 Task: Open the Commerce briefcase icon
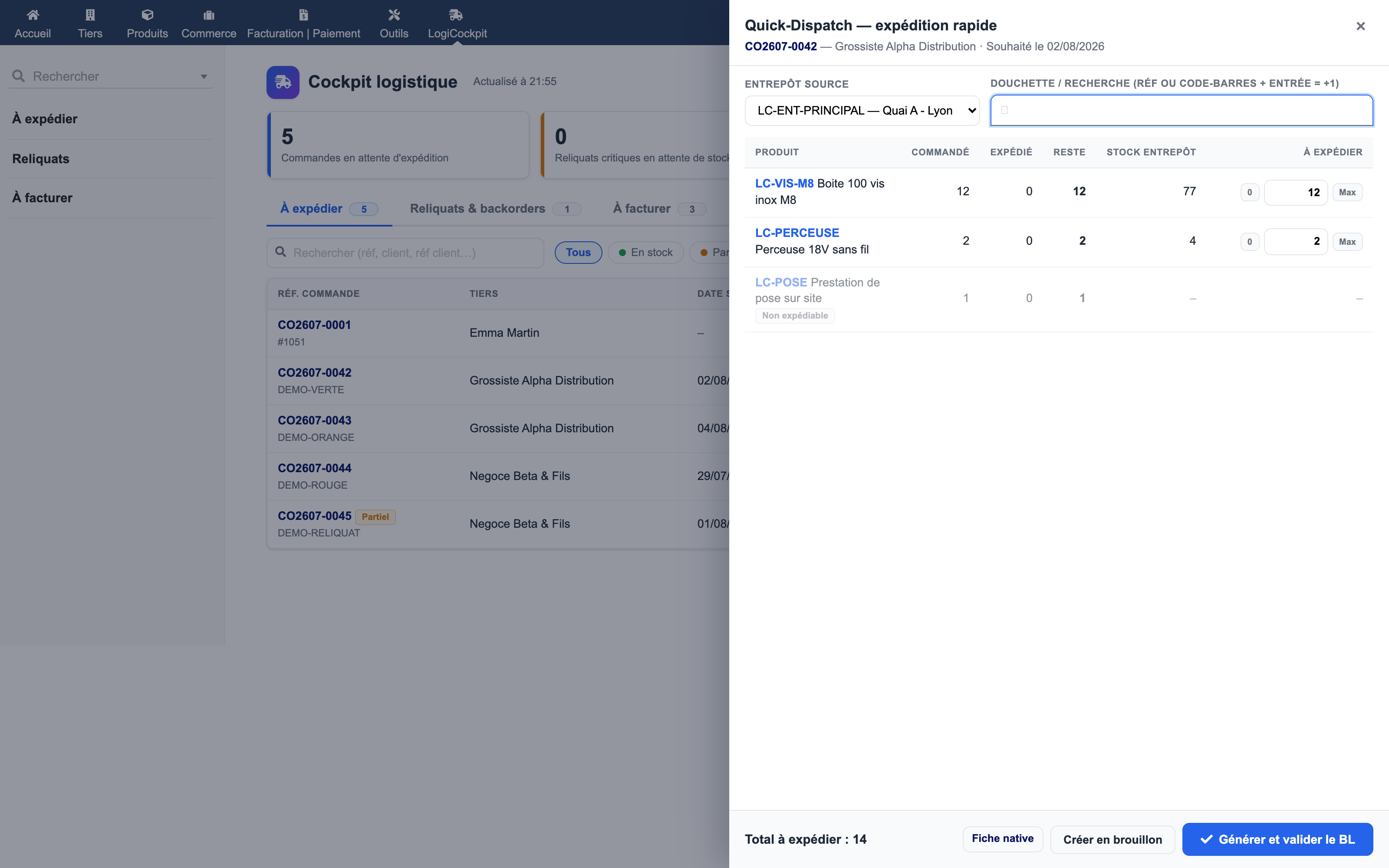coord(209,15)
